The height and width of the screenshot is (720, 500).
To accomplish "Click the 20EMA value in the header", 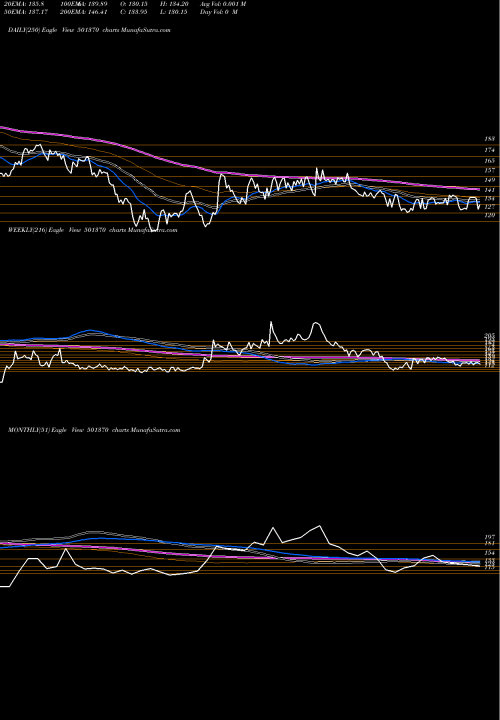I will (x=24, y=4).
